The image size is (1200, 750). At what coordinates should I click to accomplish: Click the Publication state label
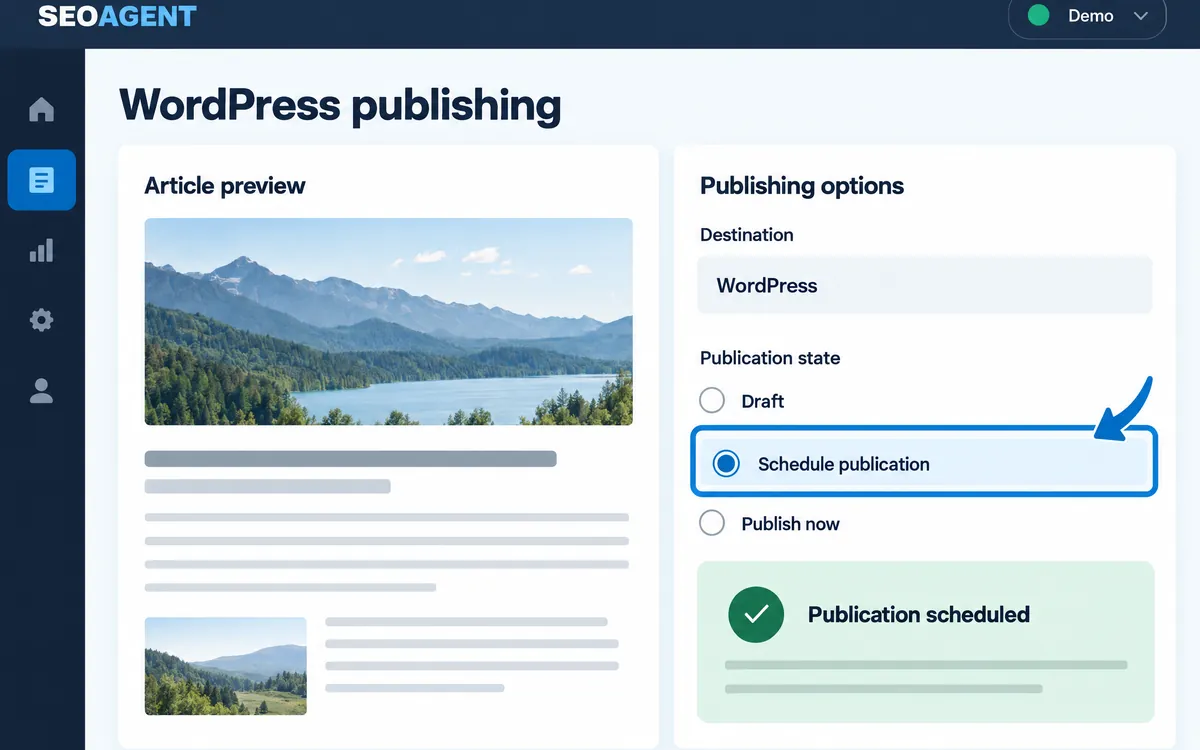pyautogui.click(x=770, y=358)
